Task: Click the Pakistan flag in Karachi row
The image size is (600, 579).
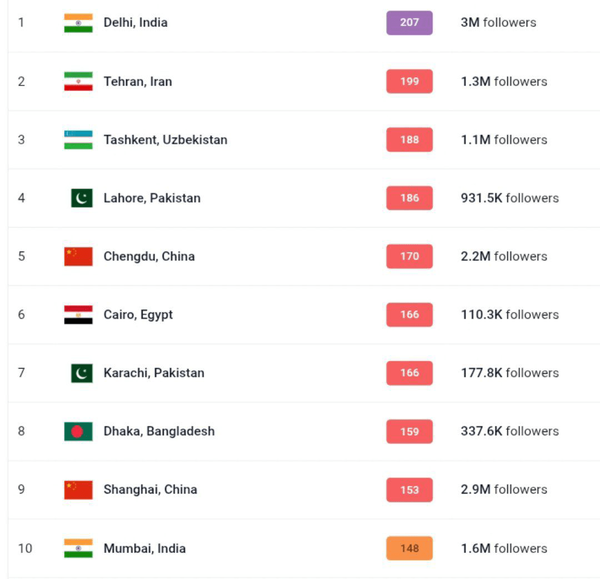Action: click(82, 373)
